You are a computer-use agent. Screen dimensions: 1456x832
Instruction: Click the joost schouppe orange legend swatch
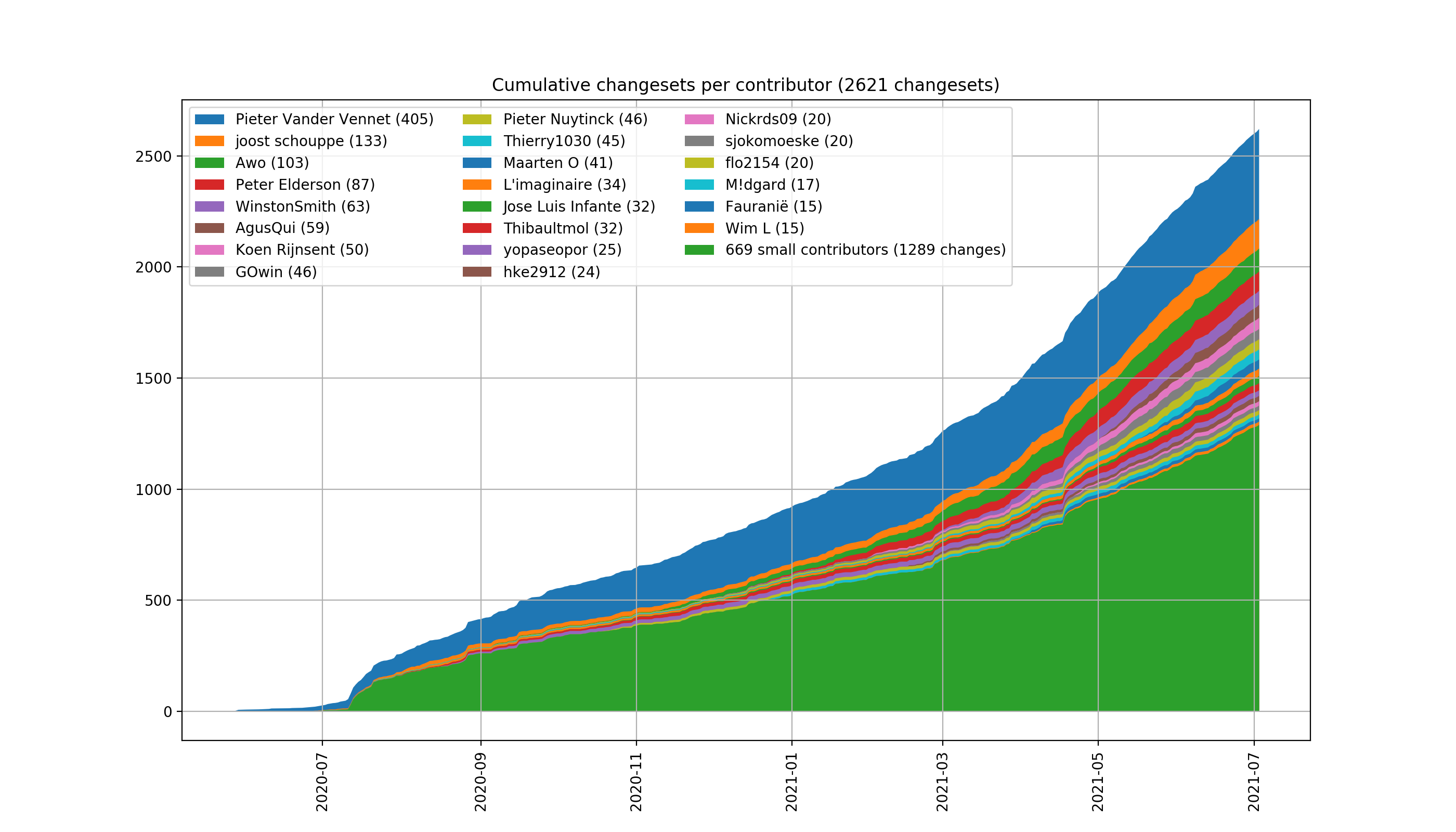pos(209,141)
